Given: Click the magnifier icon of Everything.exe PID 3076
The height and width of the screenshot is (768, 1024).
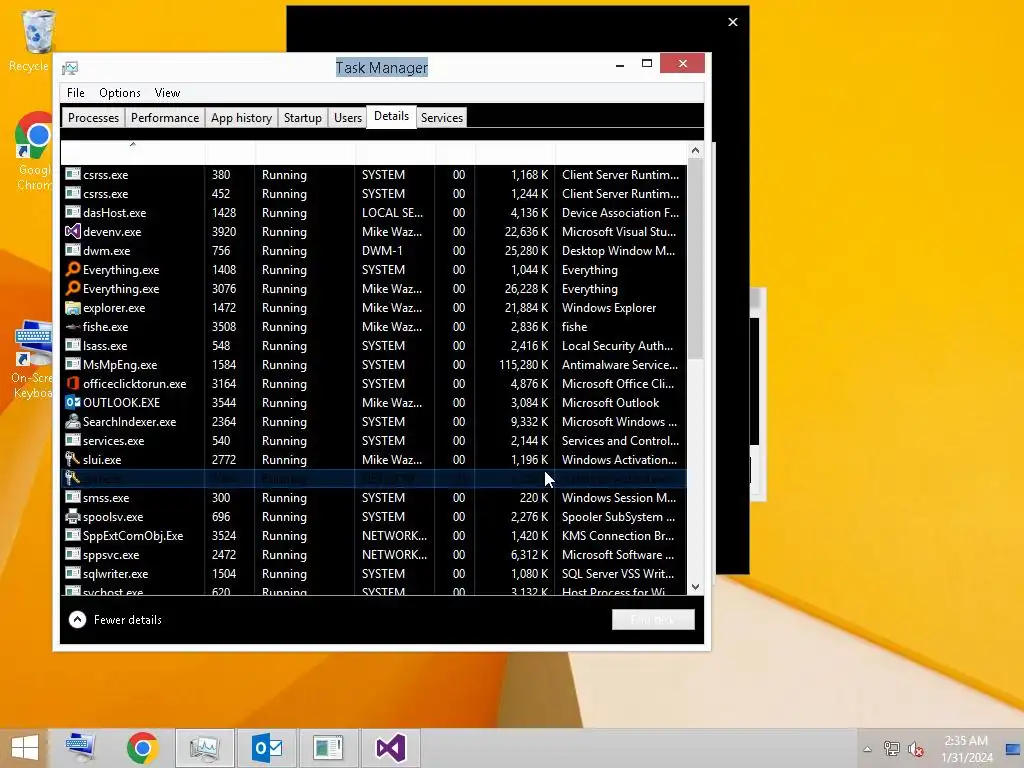Looking at the screenshot, I should tap(72, 288).
